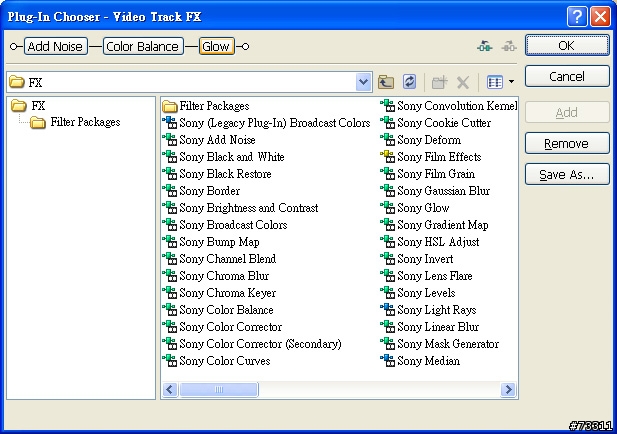Click the Sony Color Corrector icon

170,326
